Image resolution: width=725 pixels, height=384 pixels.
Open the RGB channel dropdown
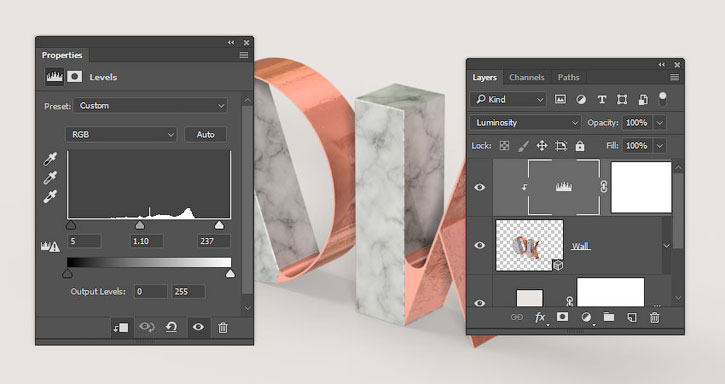point(121,135)
